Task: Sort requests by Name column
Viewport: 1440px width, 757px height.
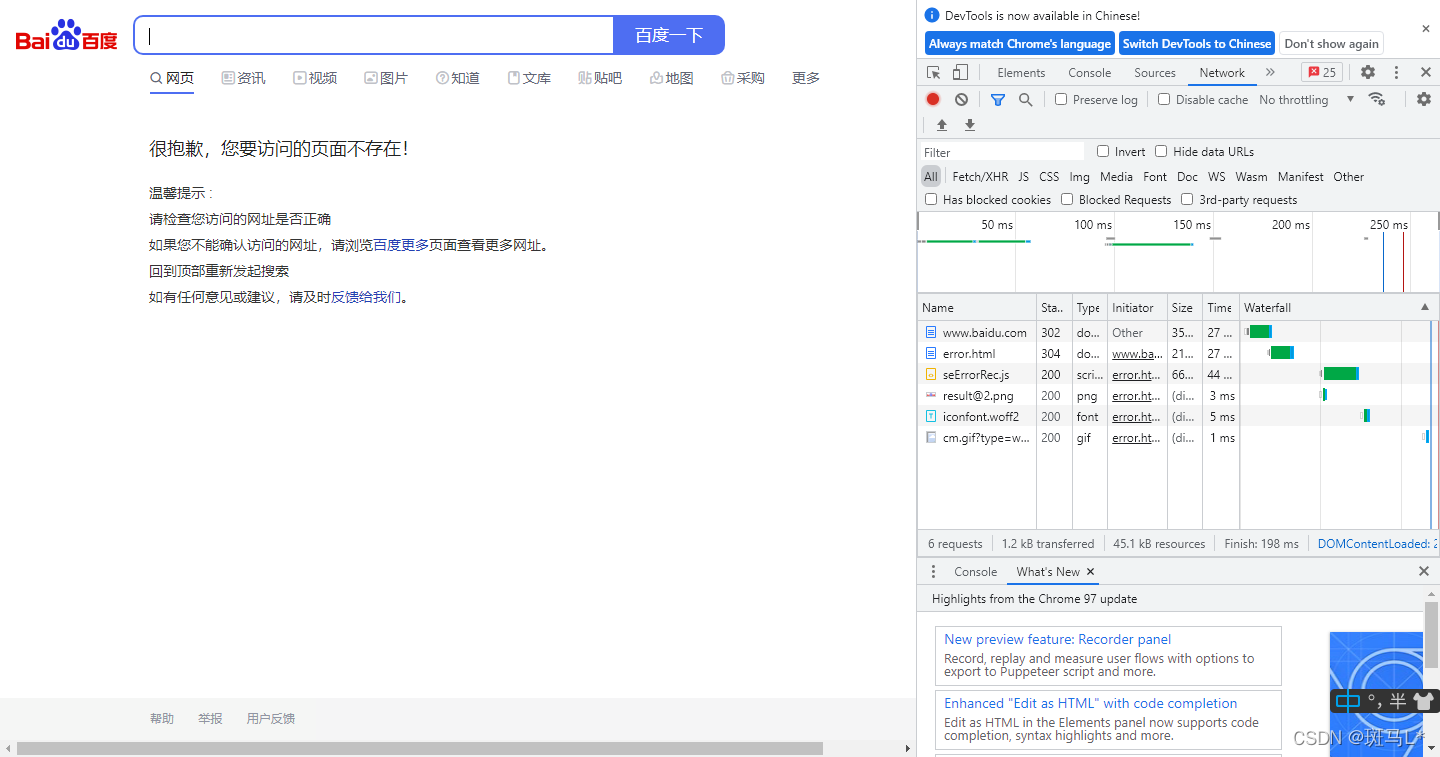Action: [x=977, y=307]
